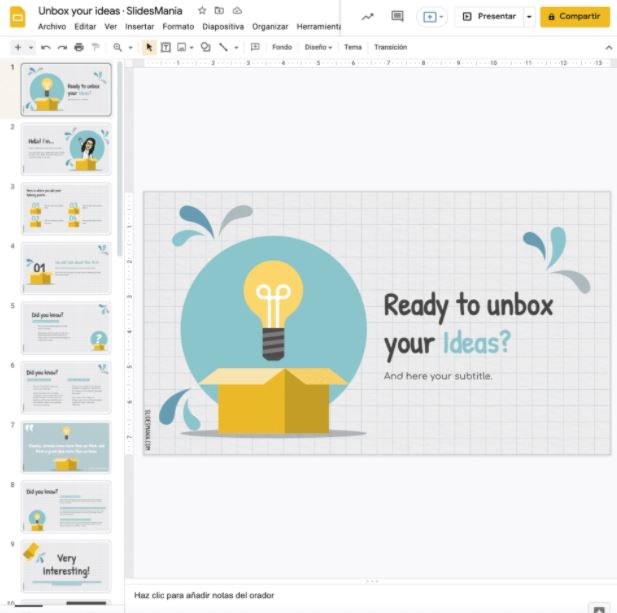The height and width of the screenshot is (613, 617).
Task: Star the Unbox your ideas presentation
Action: [202, 11]
